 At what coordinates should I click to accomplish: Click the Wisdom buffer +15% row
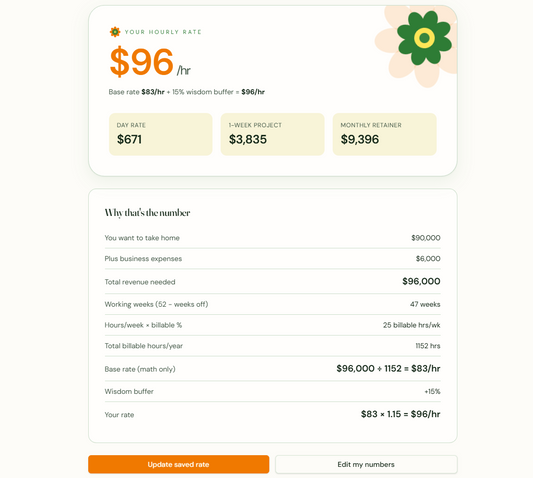pyautogui.click(x=272, y=391)
